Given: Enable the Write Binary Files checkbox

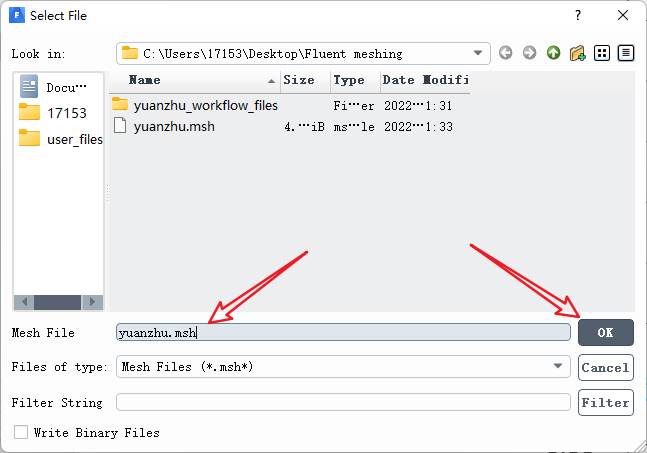Looking at the screenshot, I should (21, 433).
